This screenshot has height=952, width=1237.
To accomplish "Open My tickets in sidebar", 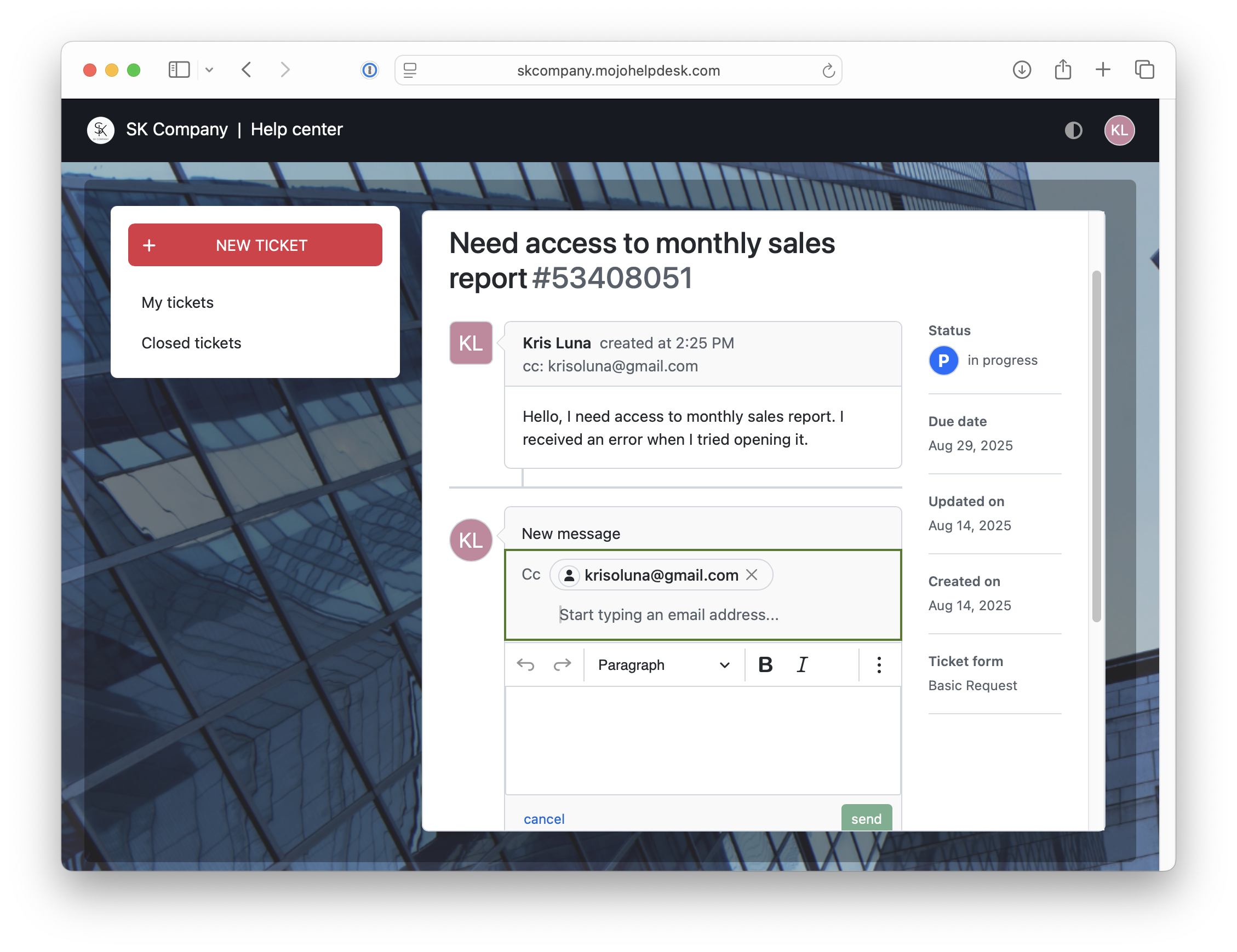I will click(x=177, y=302).
